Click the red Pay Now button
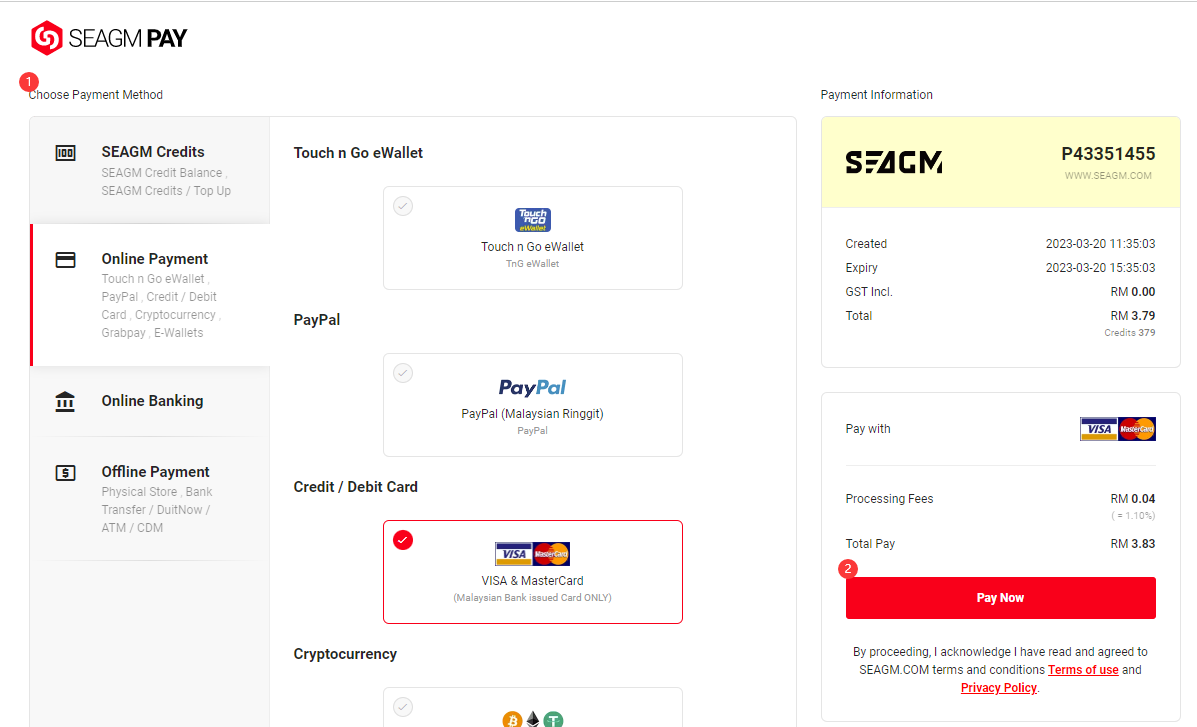Screen dimensions: 1197x727 [x=1000, y=598]
